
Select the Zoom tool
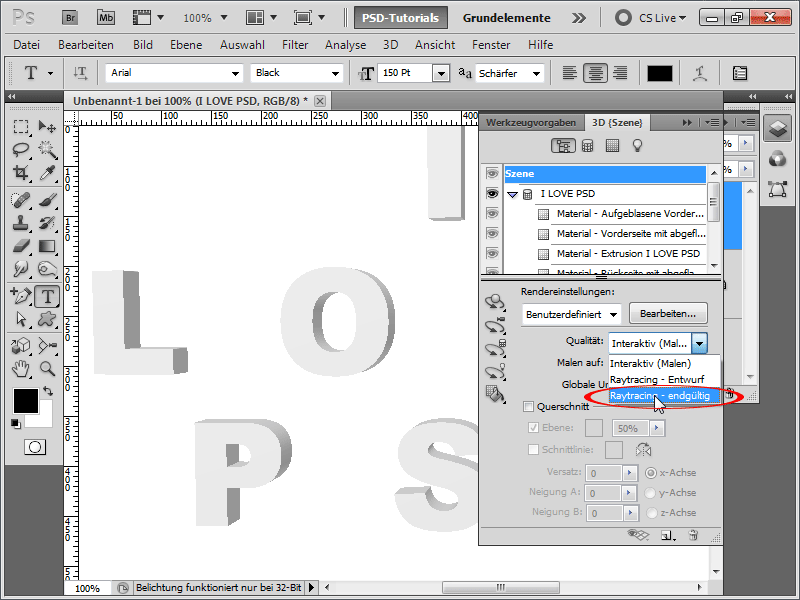(x=47, y=368)
